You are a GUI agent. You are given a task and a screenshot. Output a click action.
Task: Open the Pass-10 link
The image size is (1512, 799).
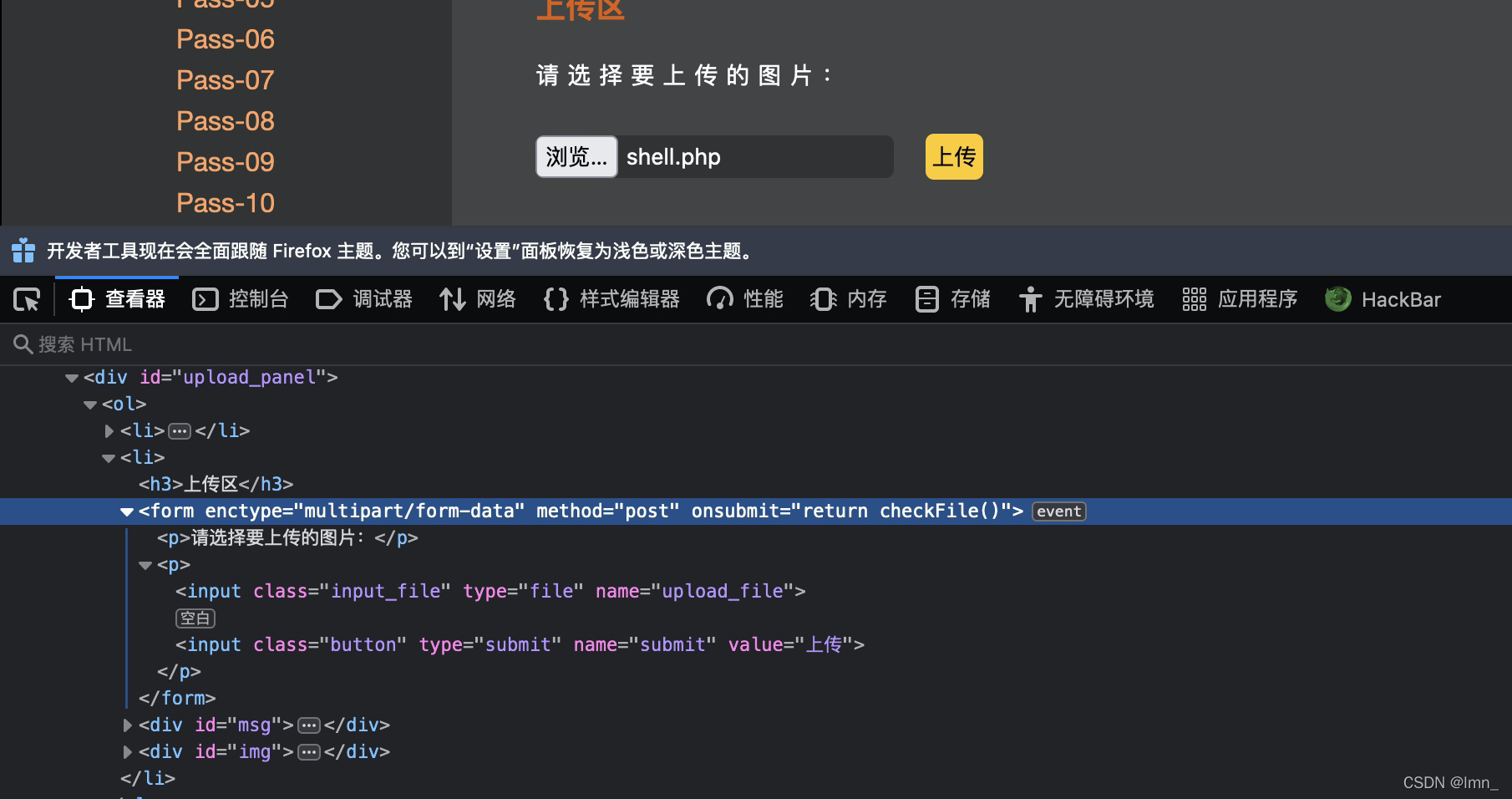tap(226, 203)
